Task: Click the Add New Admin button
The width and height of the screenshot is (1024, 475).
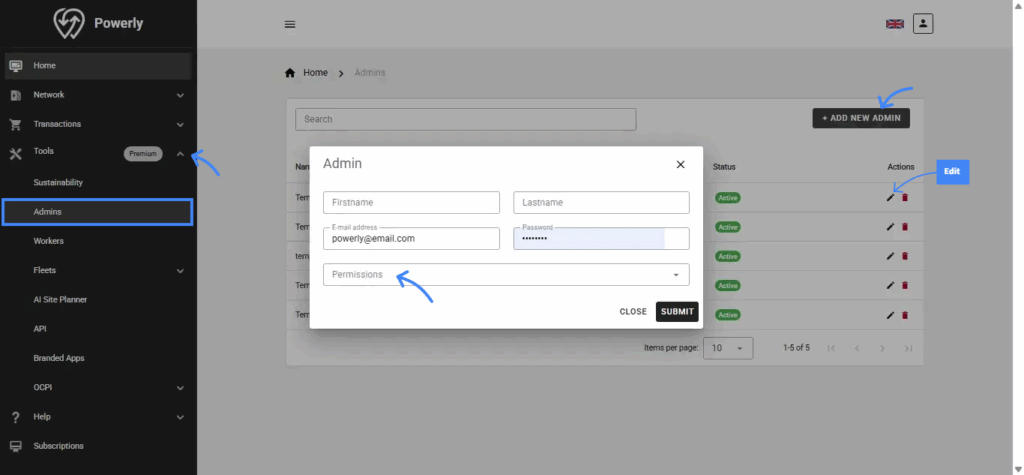Action: point(860,118)
